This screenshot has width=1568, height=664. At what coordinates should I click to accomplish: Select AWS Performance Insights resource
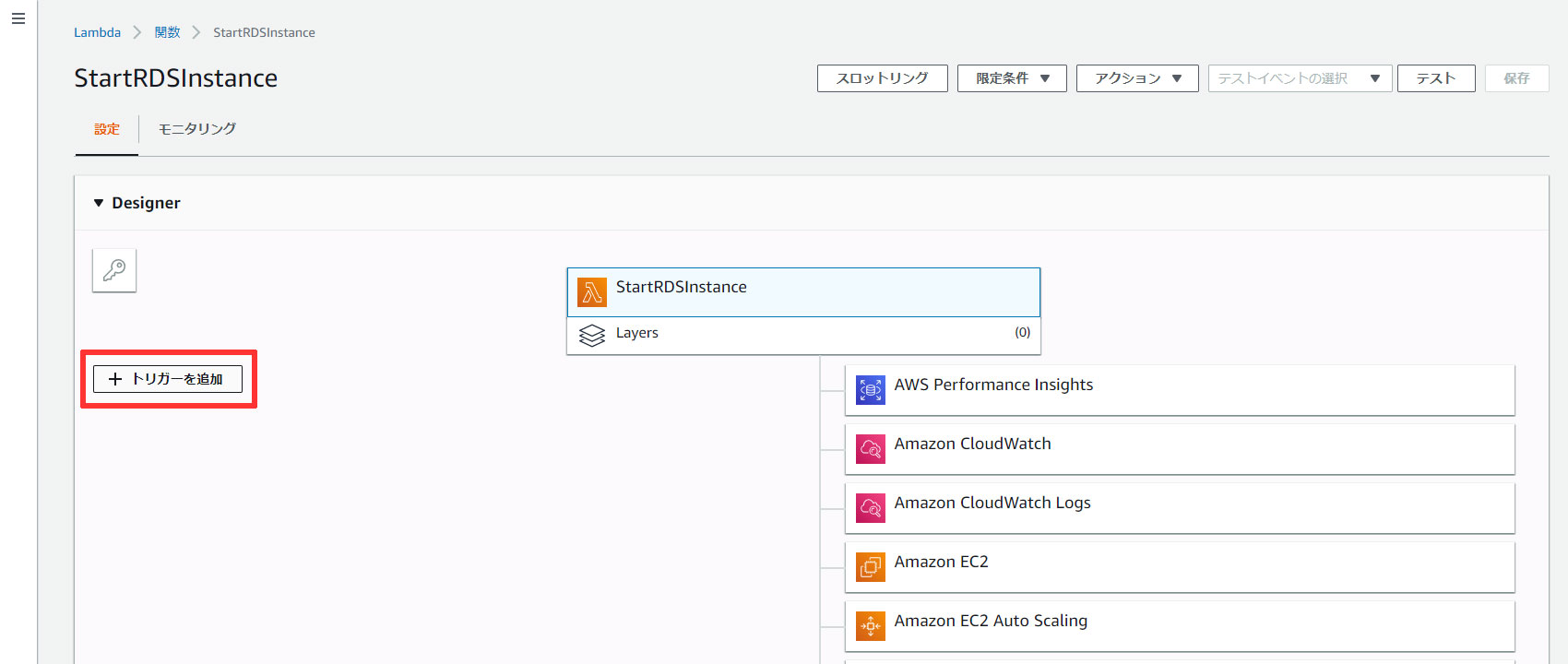click(x=1180, y=390)
